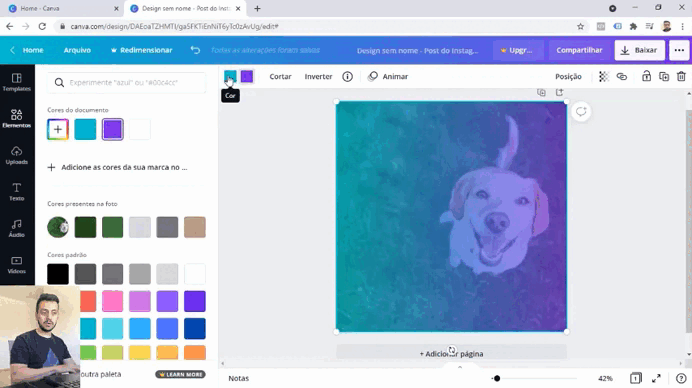Open the Posição menu
The image size is (692, 388).
568,76
